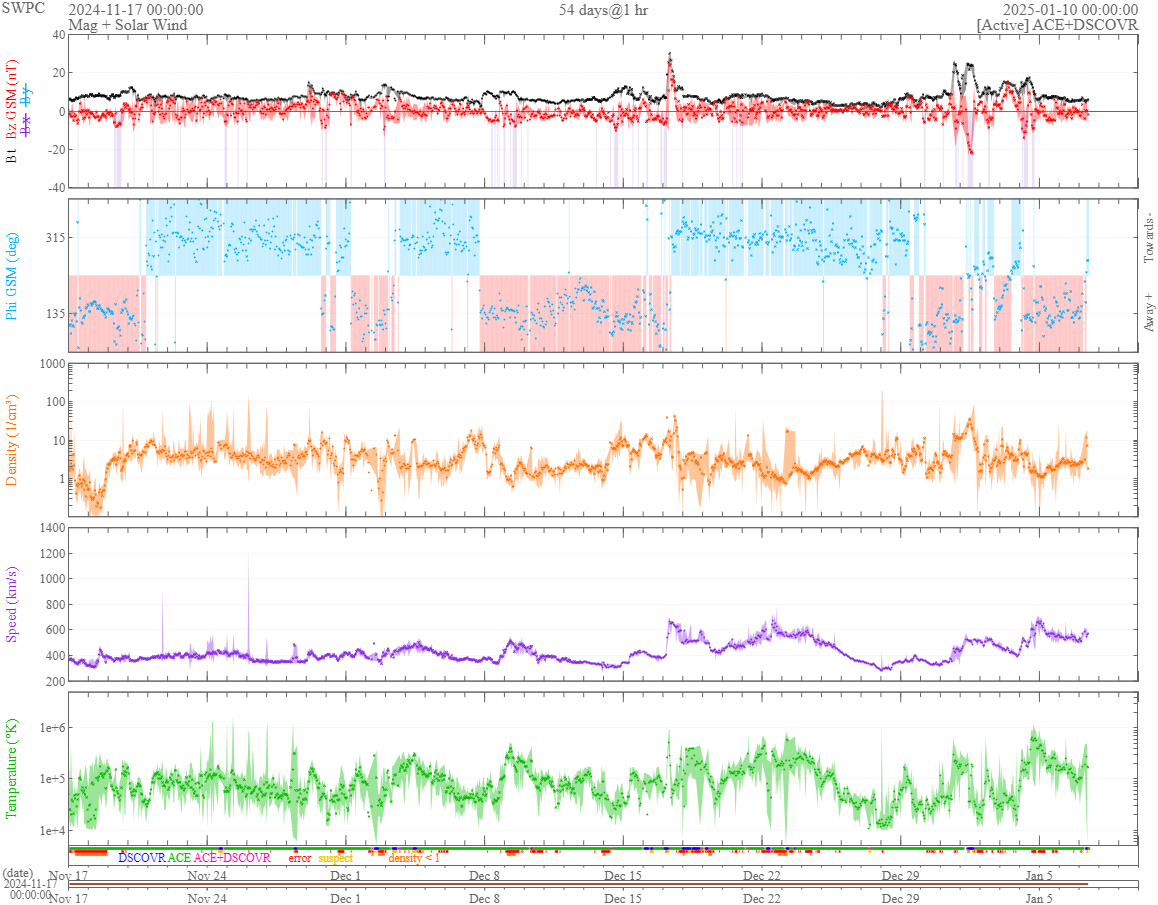Click the '1e+4' tick on the temperature axis

click(x=53, y=830)
